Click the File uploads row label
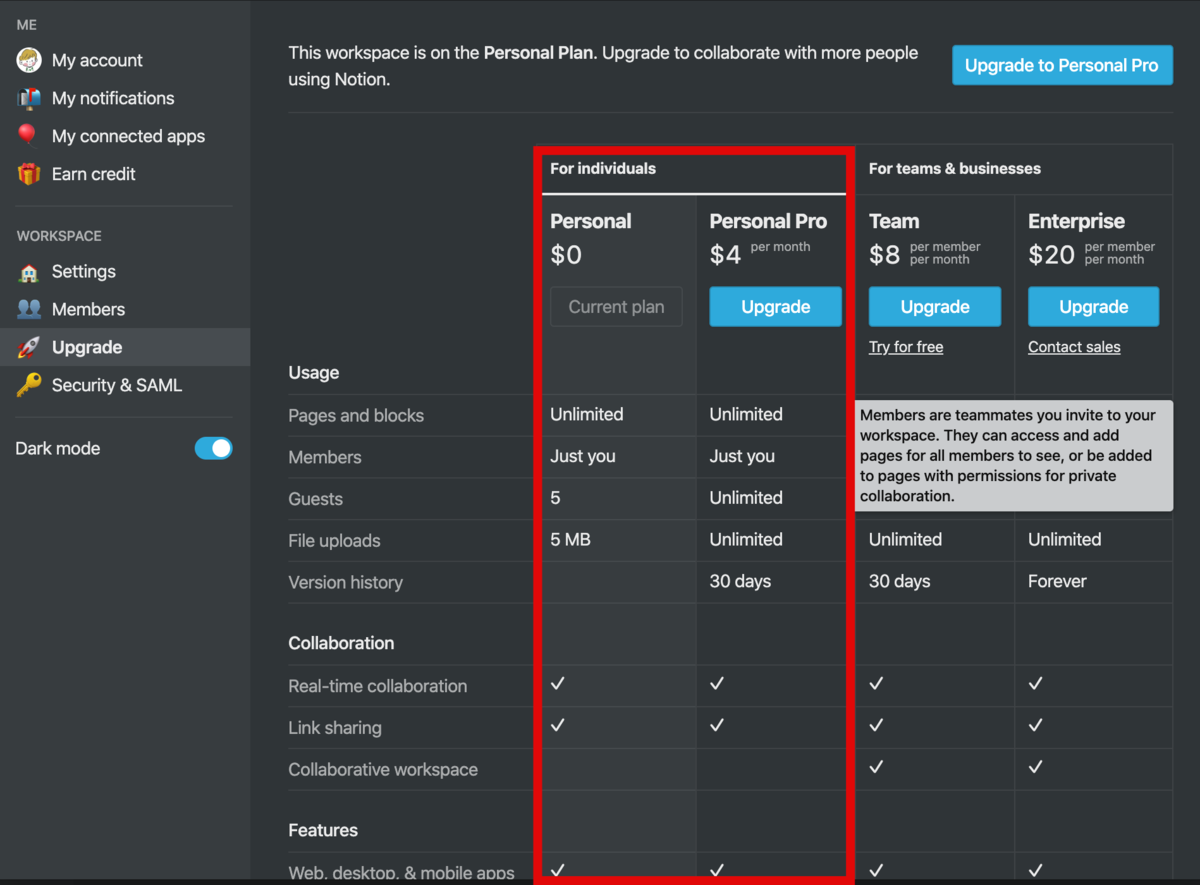 click(x=334, y=541)
